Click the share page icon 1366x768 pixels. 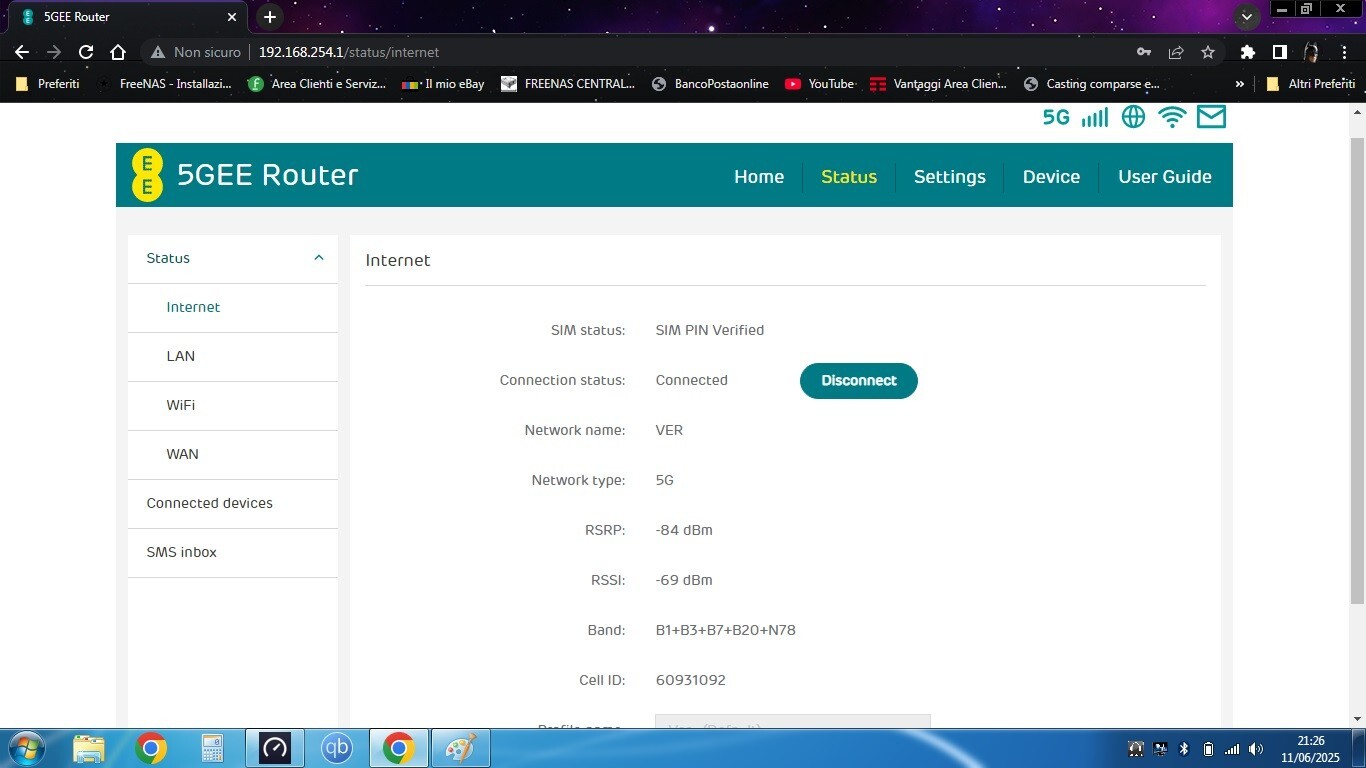[x=1176, y=52]
